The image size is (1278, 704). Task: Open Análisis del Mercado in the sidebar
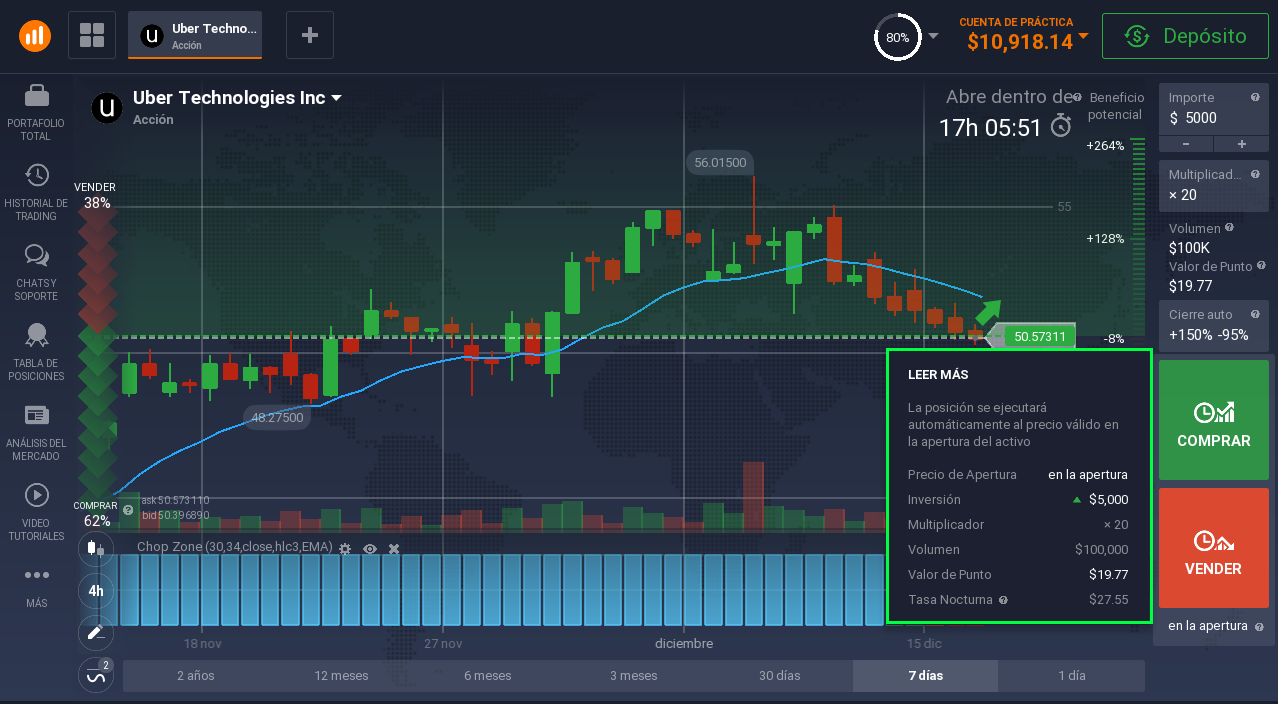click(x=36, y=432)
